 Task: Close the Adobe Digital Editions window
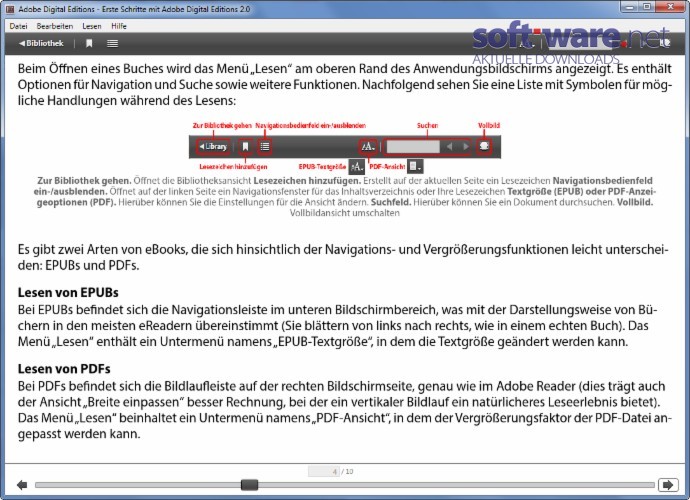click(x=671, y=7)
